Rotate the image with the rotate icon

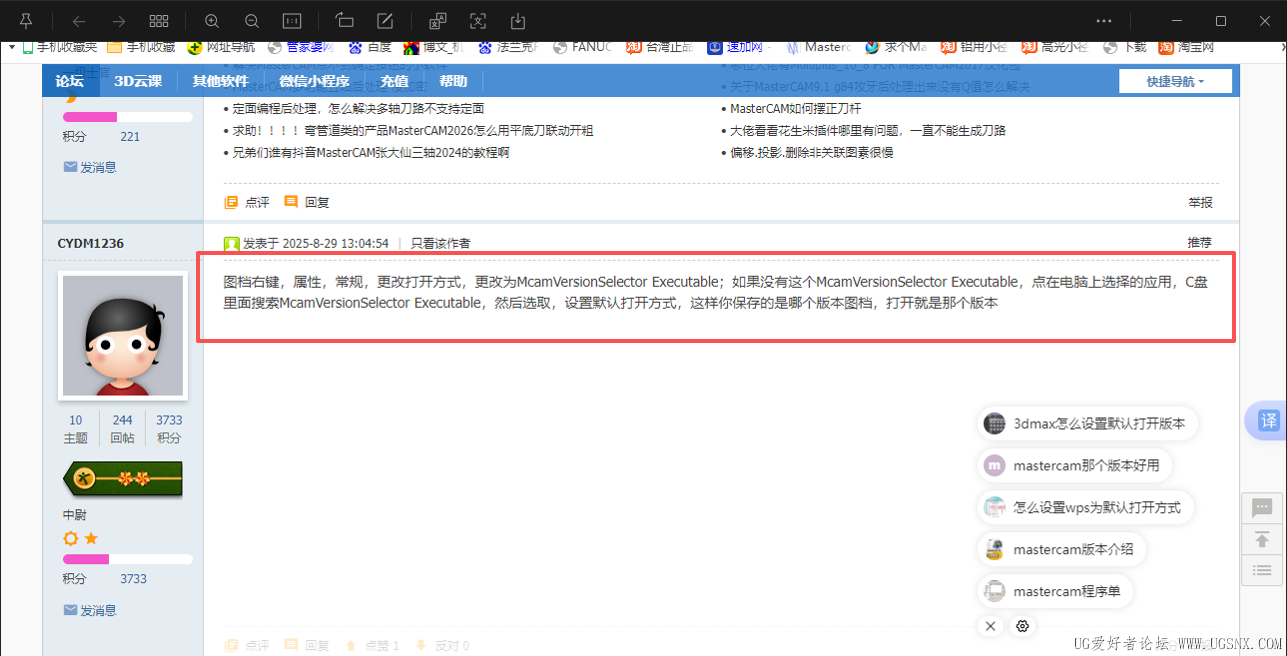[x=345, y=20]
